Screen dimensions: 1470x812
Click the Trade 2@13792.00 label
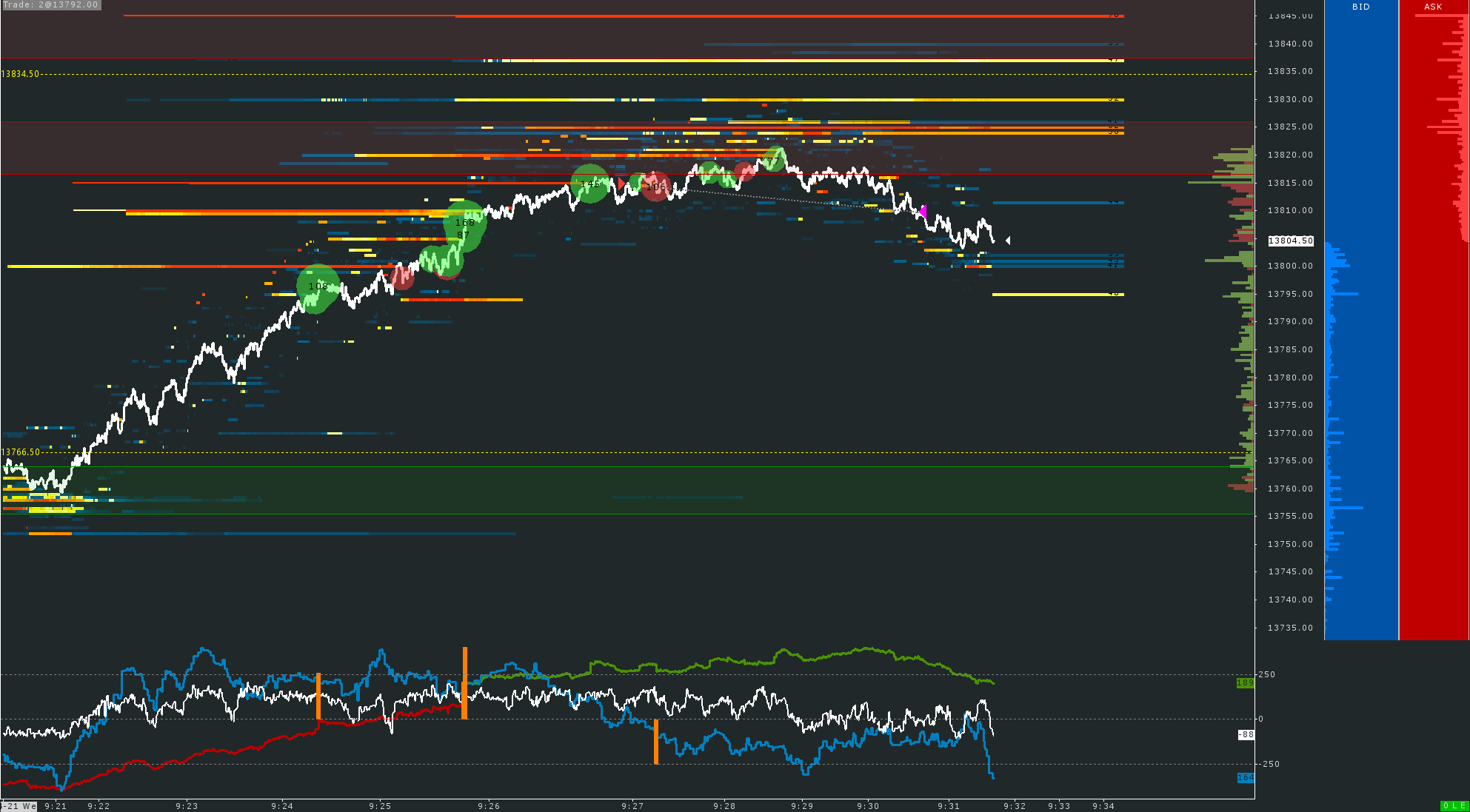click(50, 4)
